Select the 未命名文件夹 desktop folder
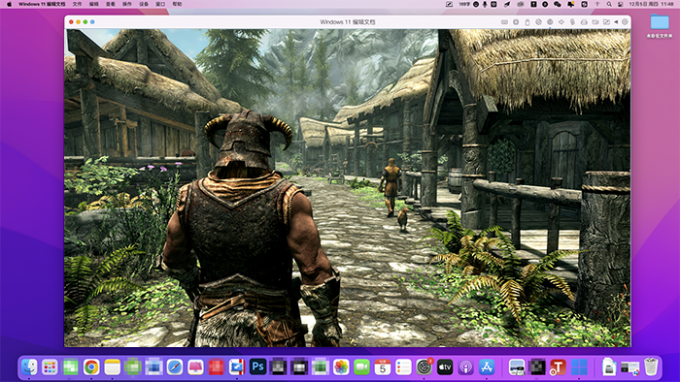The width and height of the screenshot is (680, 382). (660, 26)
